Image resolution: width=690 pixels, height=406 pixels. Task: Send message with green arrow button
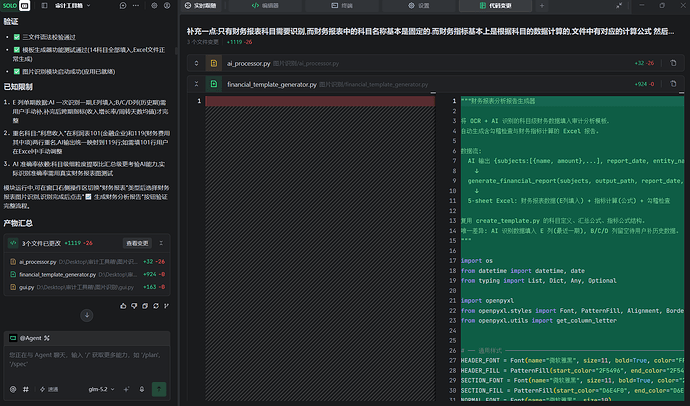[159, 389]
